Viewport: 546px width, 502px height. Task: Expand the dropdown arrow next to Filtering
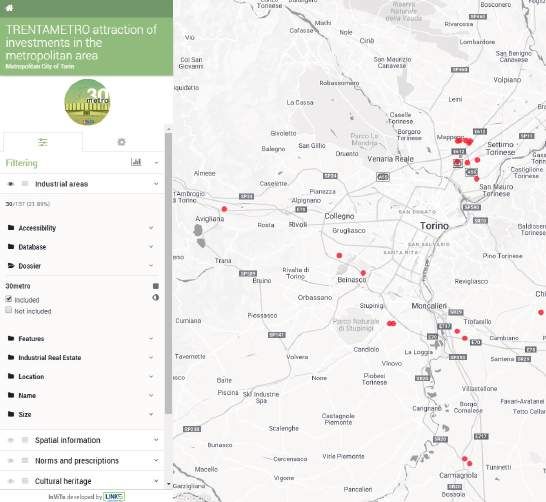pyautogui.click(x=156, y=163)
